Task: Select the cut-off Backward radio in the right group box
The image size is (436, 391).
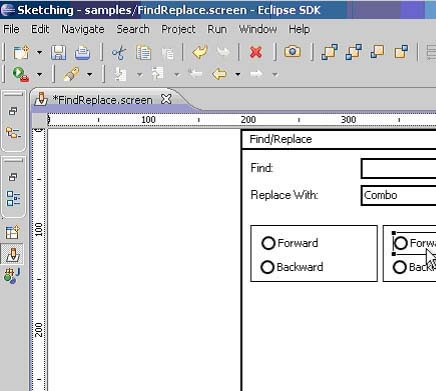Action: (414, 267)
